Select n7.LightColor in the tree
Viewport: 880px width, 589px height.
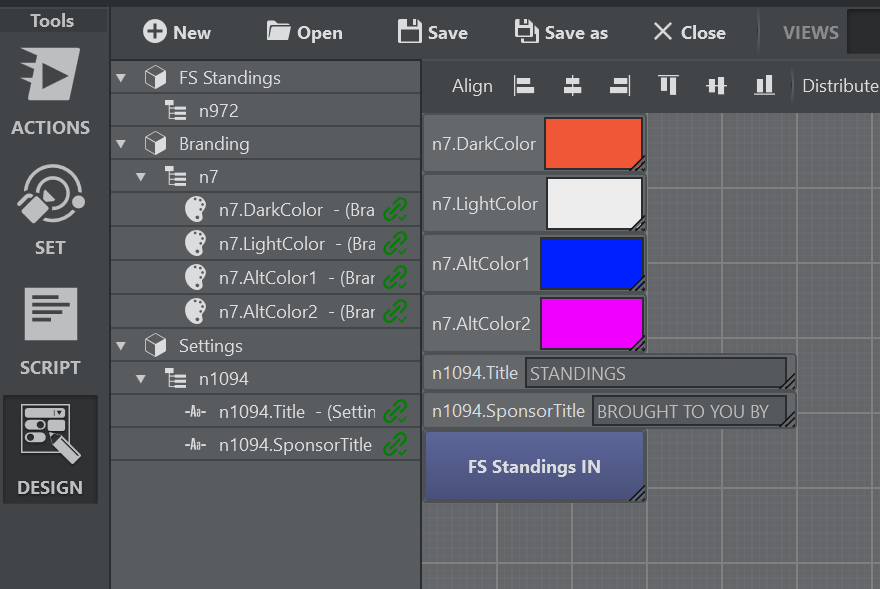[x=271, y=244]
